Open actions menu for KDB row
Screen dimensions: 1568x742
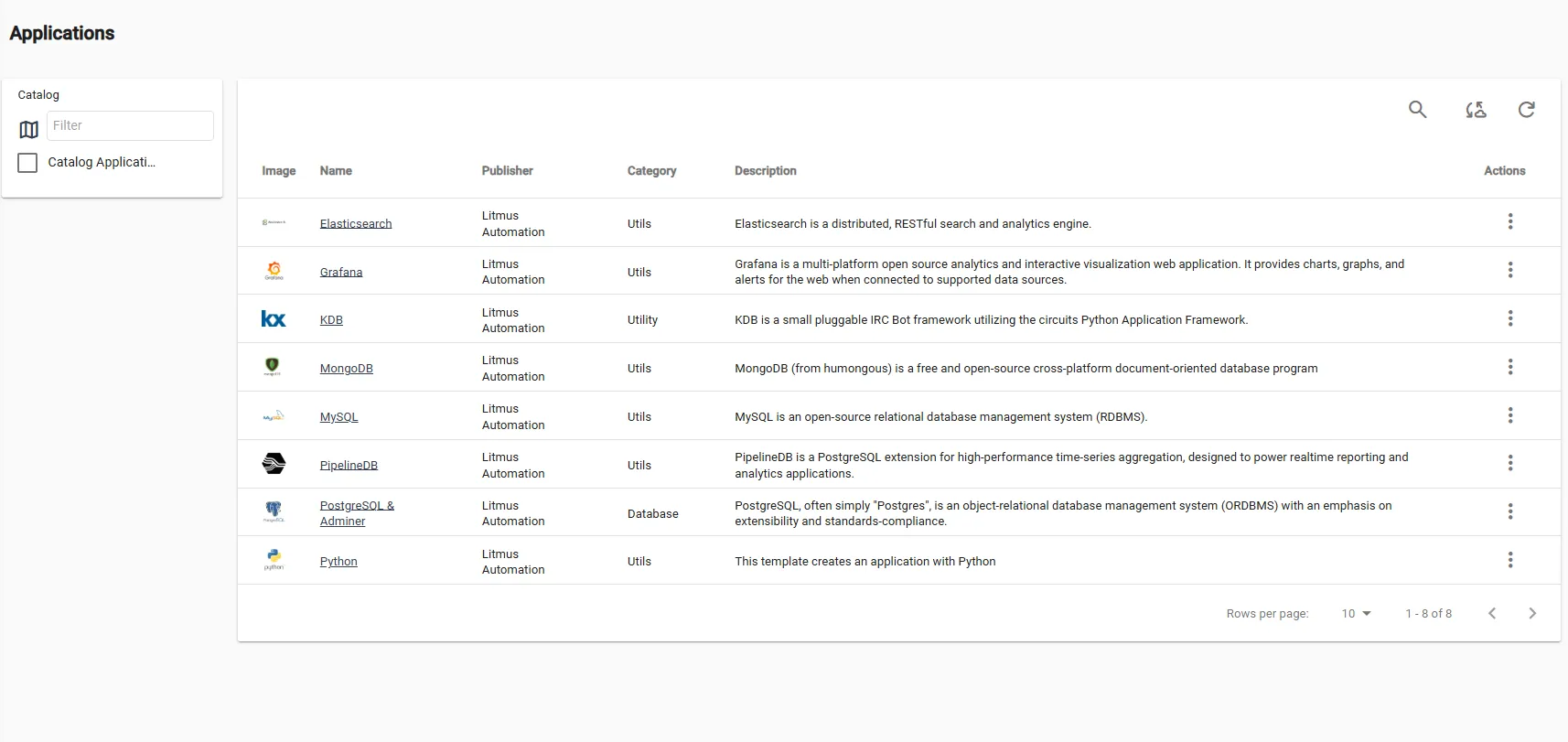pyautogui.click(x=1510, y=318)
